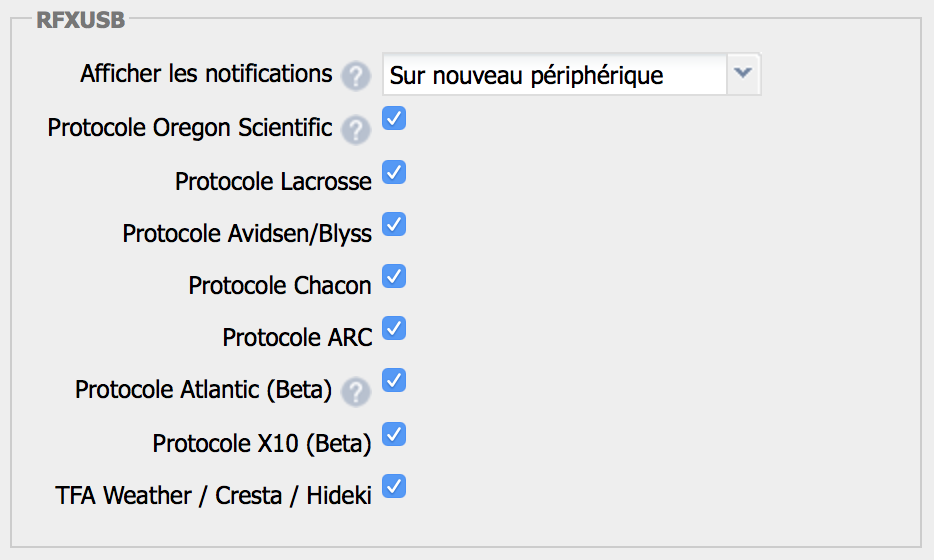Open the 'Sur nouveau périphérique' combo box
This screenshot has height=560, width=934.
pyautogui.click(x=571, y=74)
